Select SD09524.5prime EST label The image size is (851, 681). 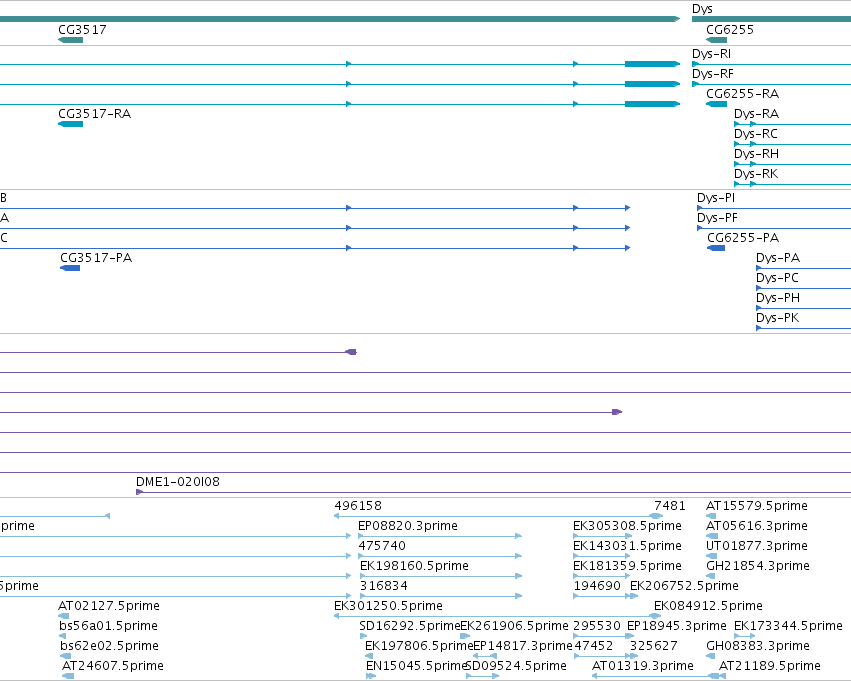[516, 666]
